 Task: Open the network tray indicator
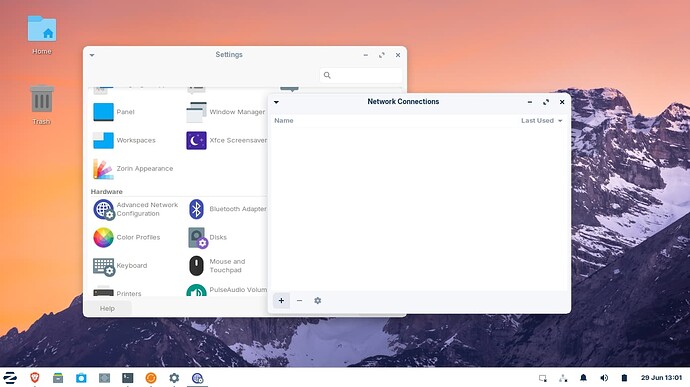coord(563,378)
